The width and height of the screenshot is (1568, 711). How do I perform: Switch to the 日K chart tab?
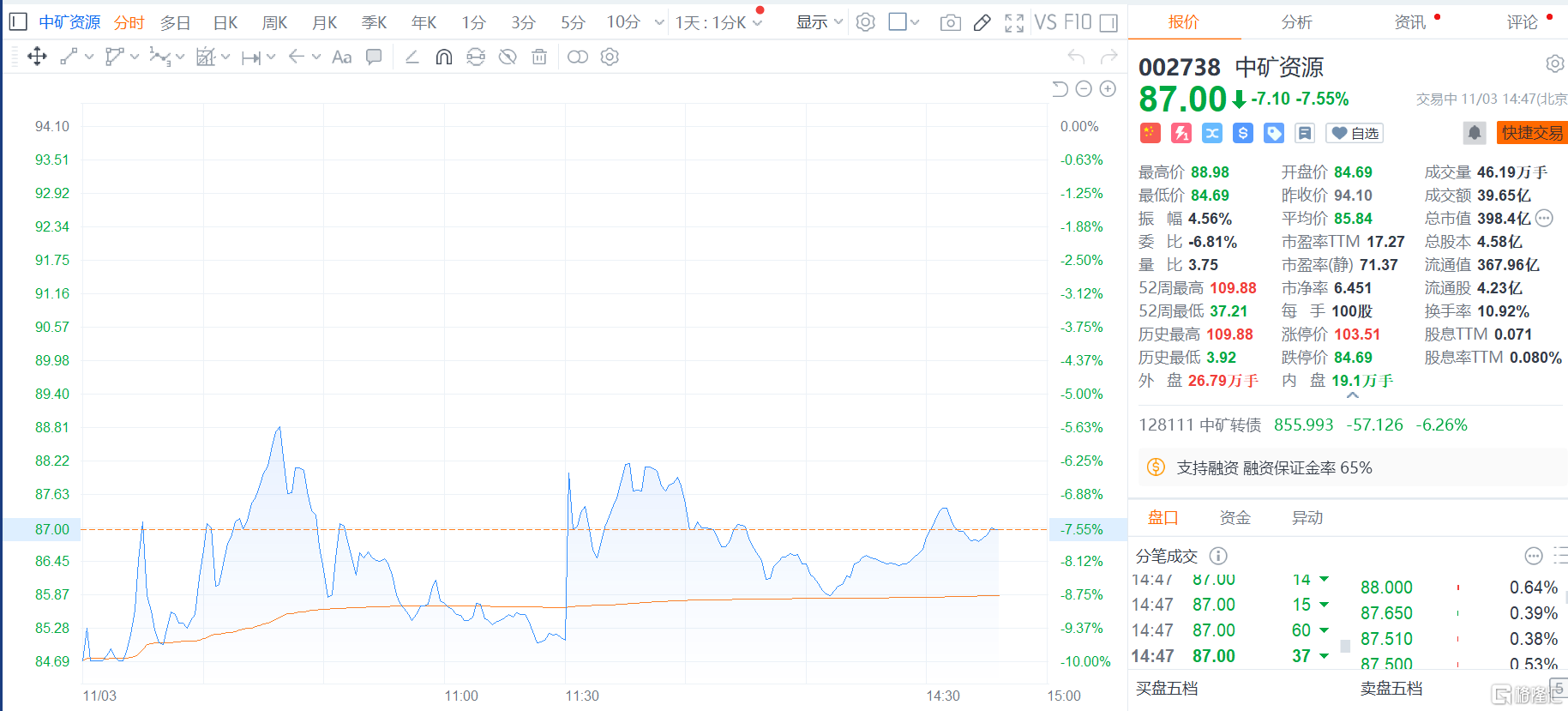click(x=225, y=22)
